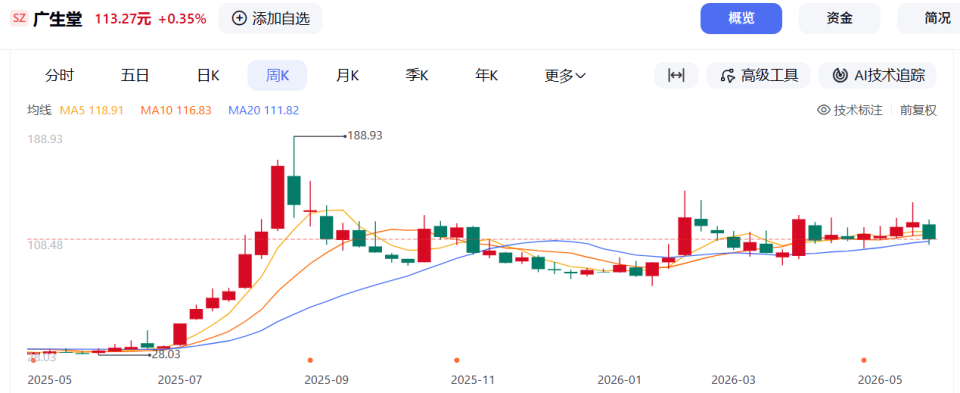
Task: Click the tall green candle at the 188.93 peak
Action: point(294,190)
